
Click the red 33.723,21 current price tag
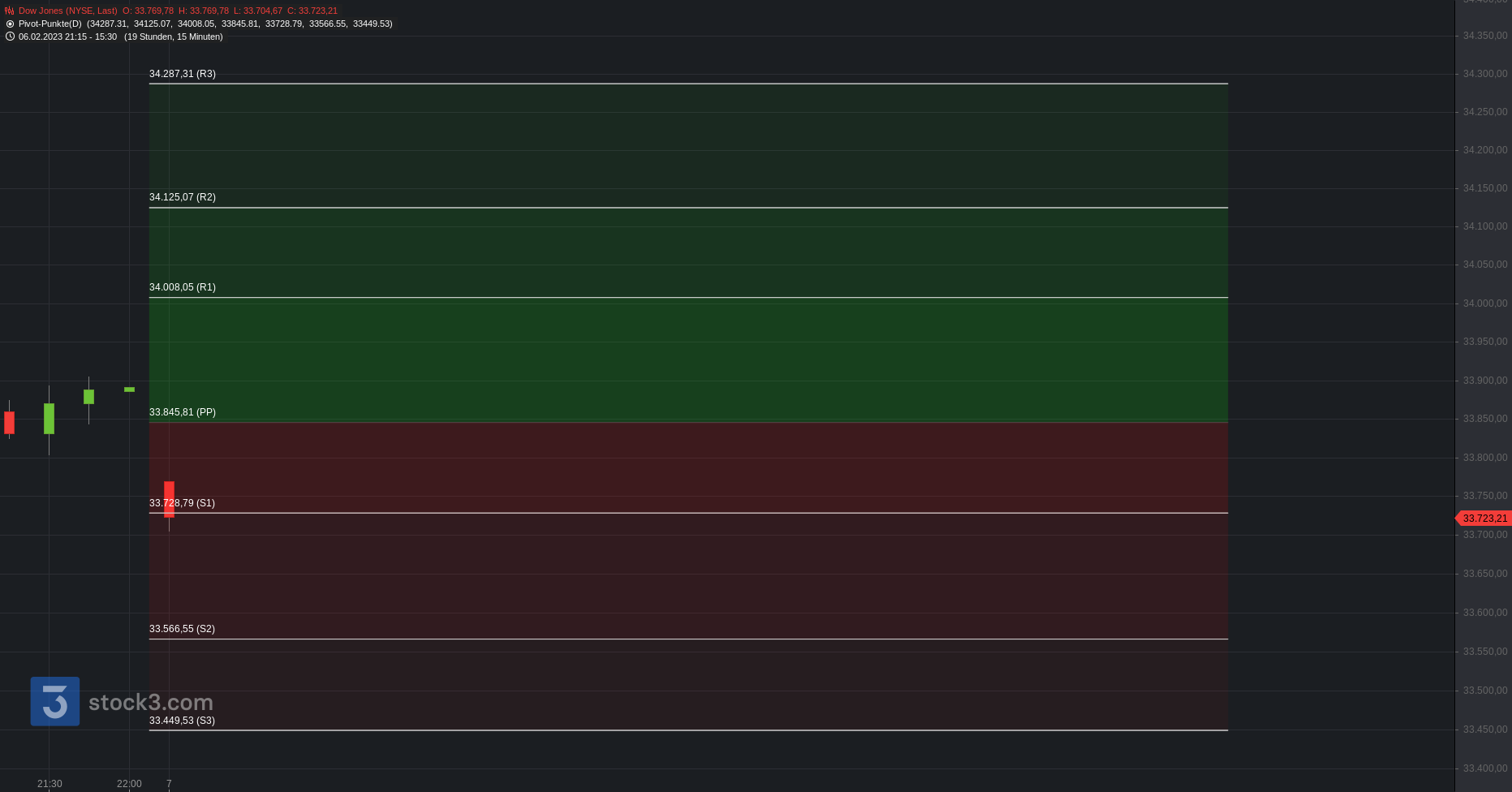pos(1484,519)
